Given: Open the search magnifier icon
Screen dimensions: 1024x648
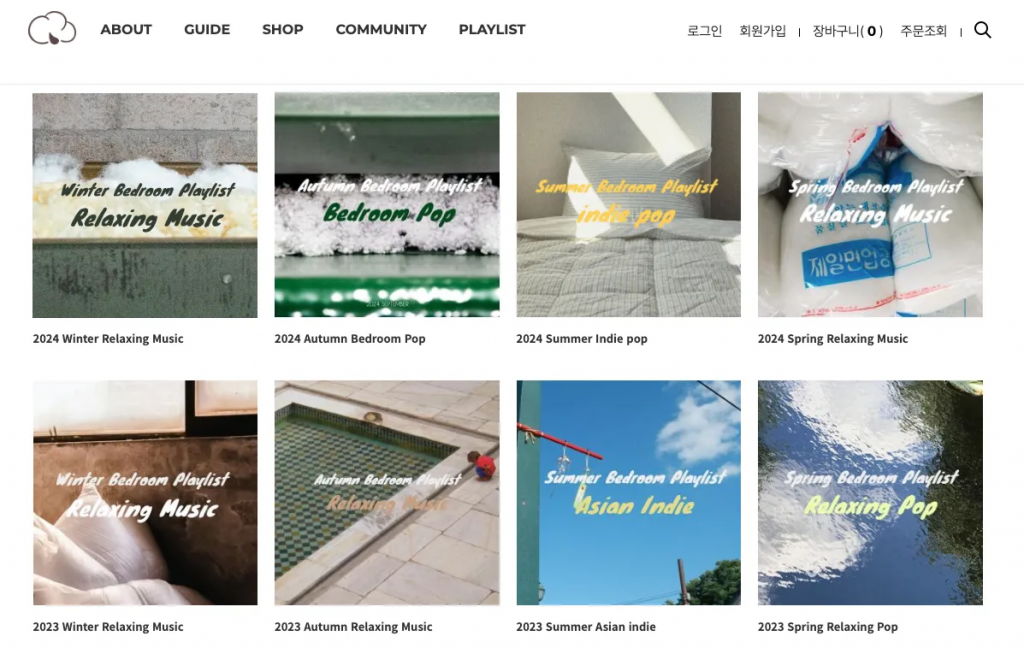Looking at the screenshot, I should tap(982, 30).
